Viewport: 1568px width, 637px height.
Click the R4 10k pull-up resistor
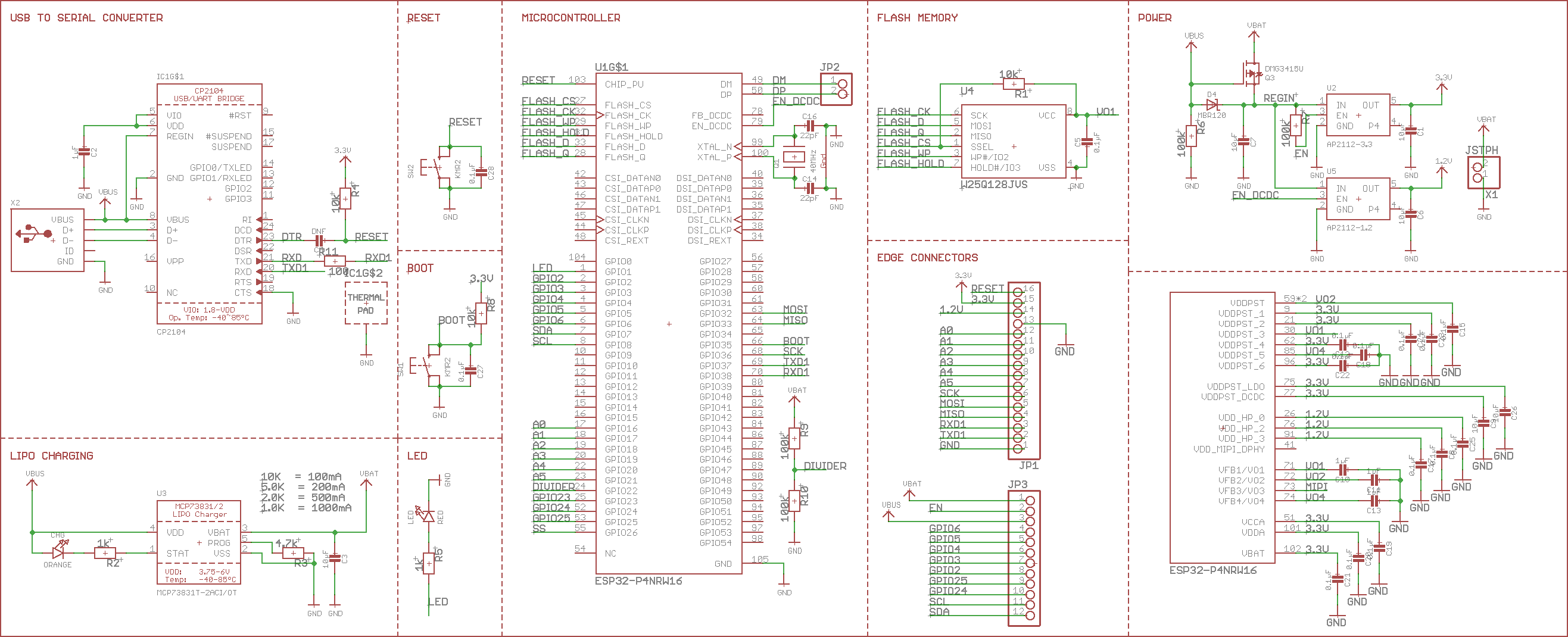tap(345, 198)
